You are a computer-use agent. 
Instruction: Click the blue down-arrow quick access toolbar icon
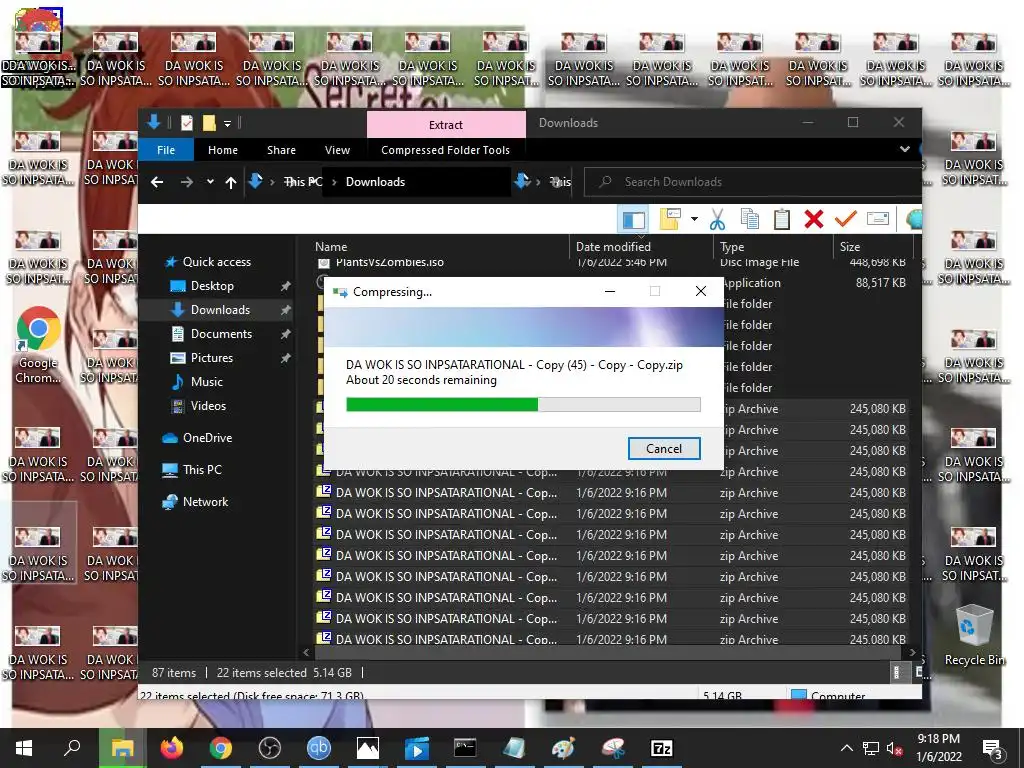(x=154, y=122)
